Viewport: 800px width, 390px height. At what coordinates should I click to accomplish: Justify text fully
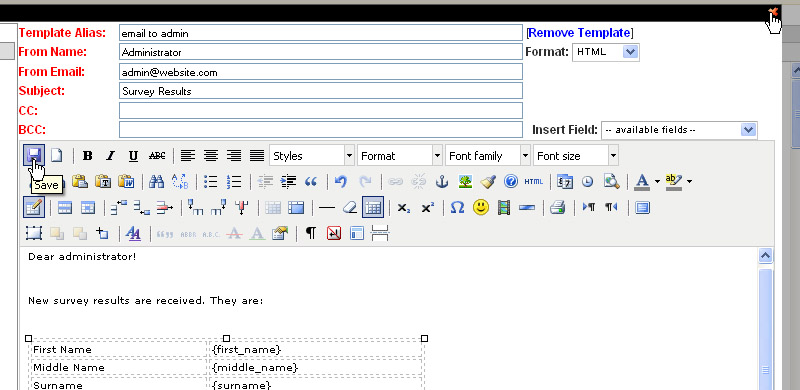(x=257, y=156)
